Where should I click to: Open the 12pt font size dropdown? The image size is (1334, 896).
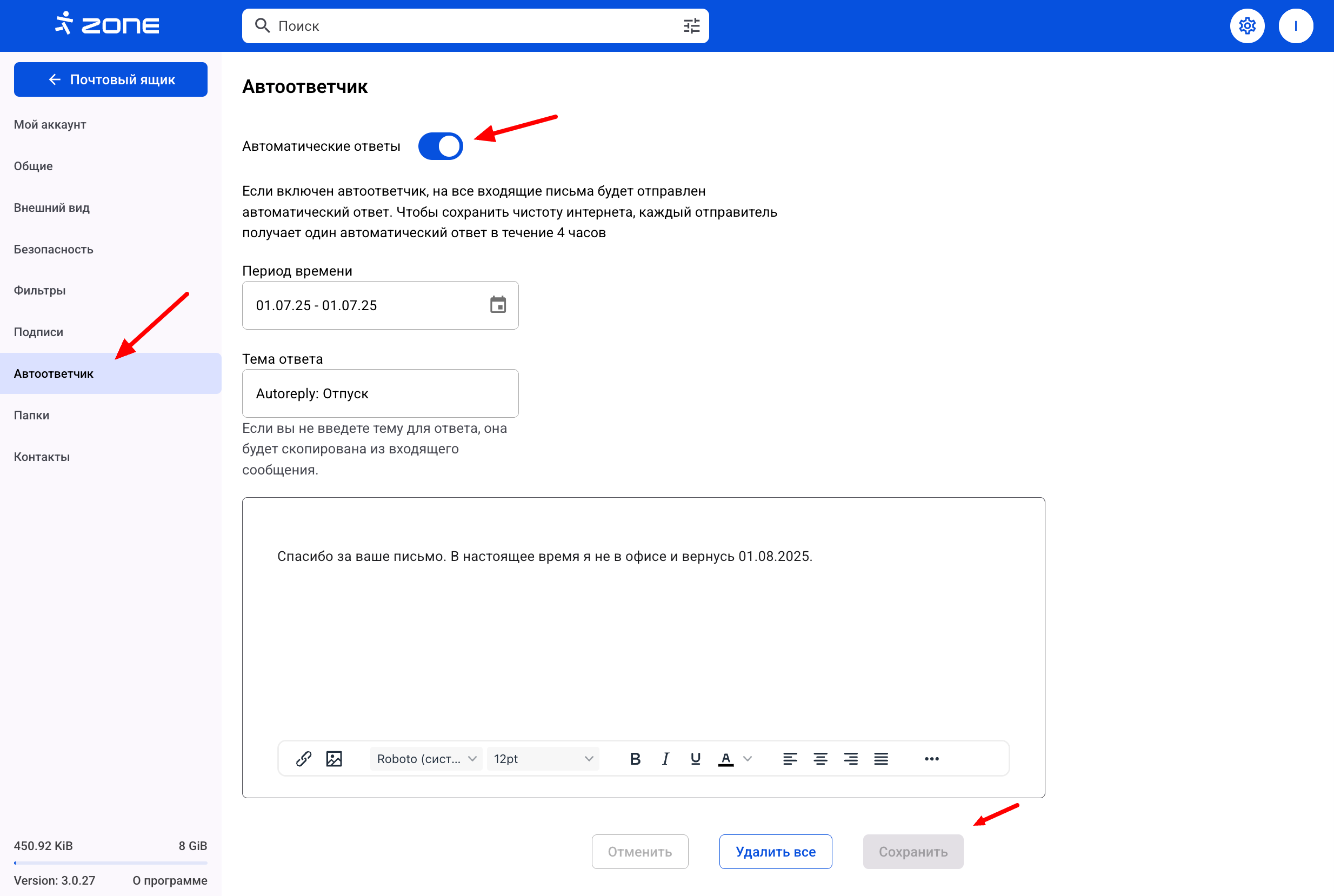pyautogui.click(x=542, y=759)
